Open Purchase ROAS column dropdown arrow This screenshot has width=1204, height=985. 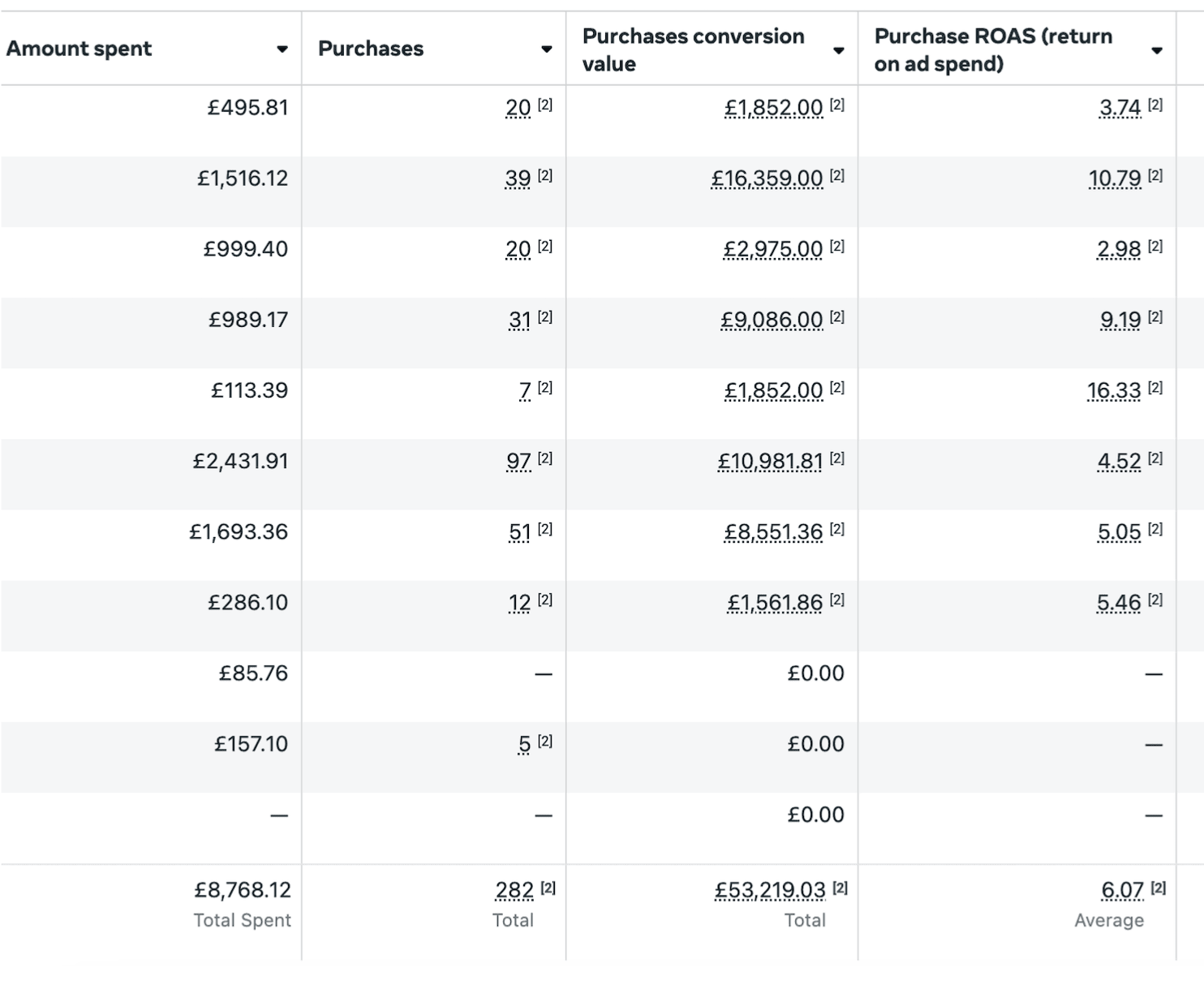tap(1156, 50)
